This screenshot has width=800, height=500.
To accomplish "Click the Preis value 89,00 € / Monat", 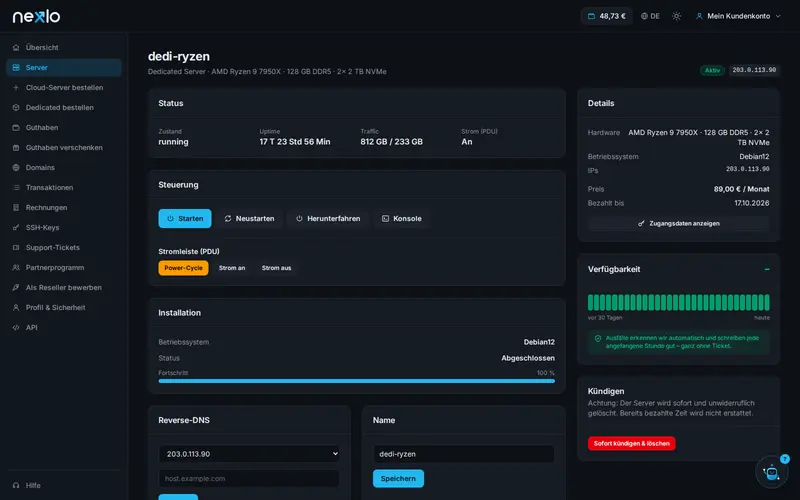I will pyautogui.click(x=741, y=189).
